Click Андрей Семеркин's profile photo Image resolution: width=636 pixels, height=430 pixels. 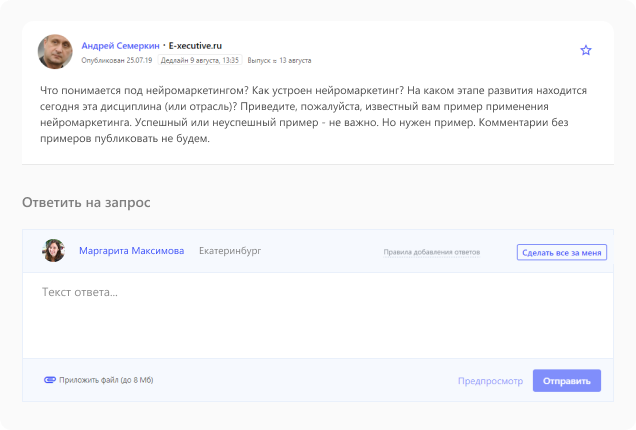pos(55,52)
